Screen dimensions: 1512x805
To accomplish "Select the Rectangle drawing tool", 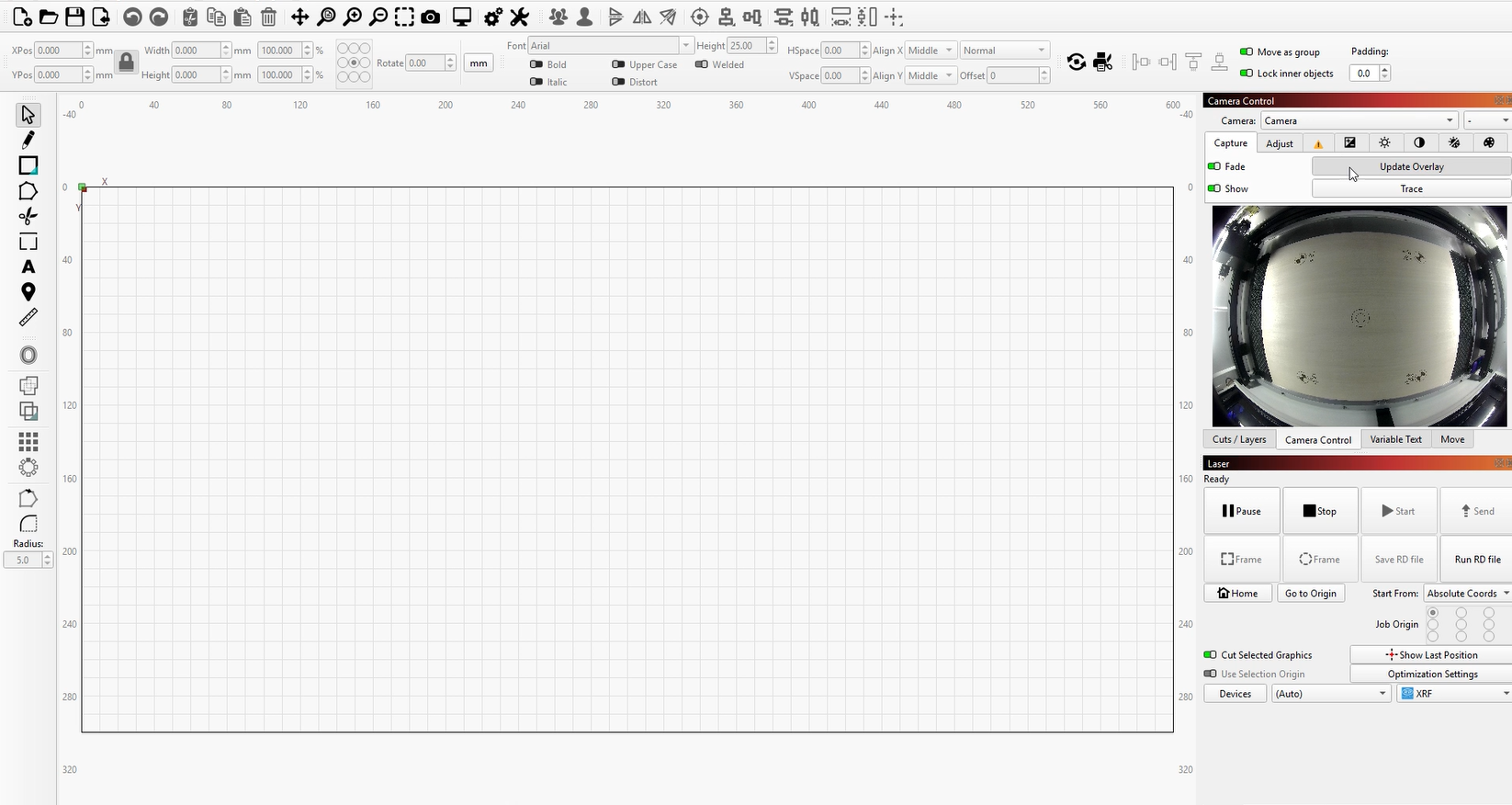I will pos(28,165).
